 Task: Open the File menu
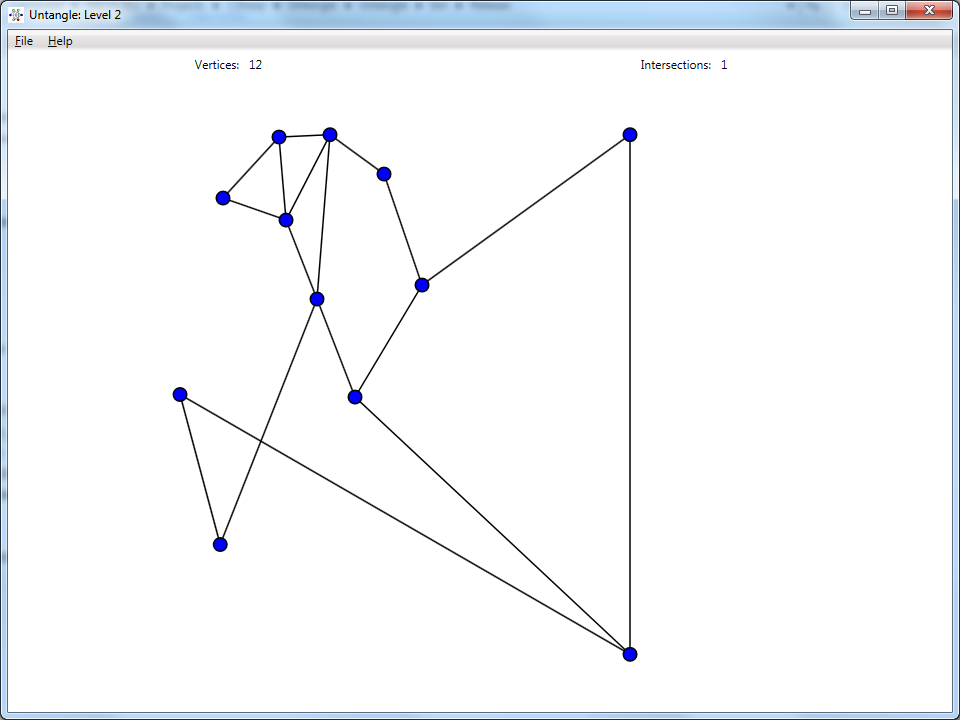(22, 41)
